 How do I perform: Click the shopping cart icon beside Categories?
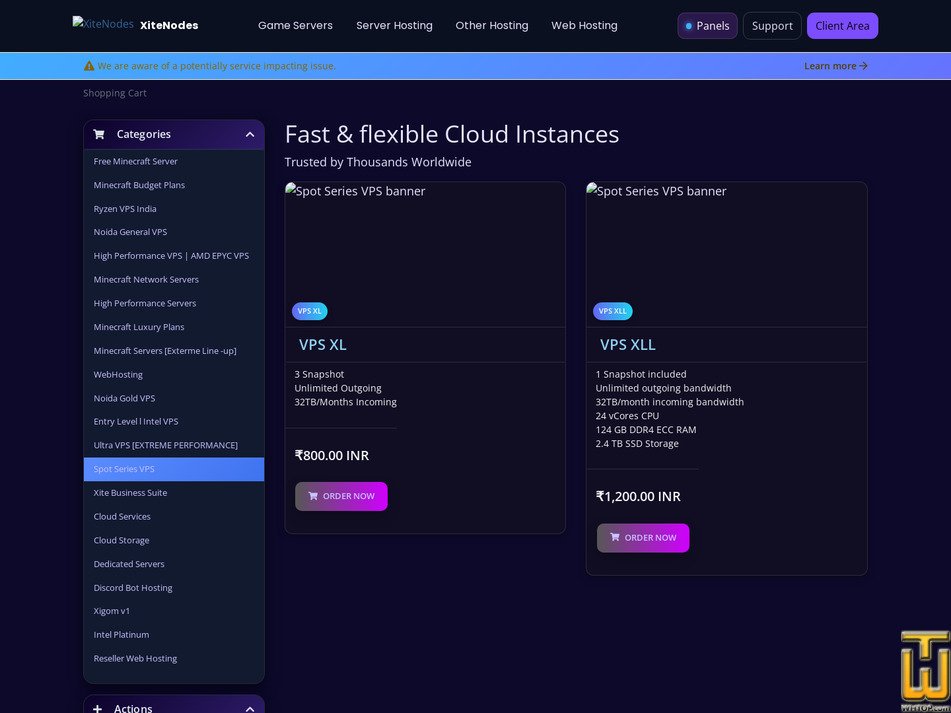99,134
